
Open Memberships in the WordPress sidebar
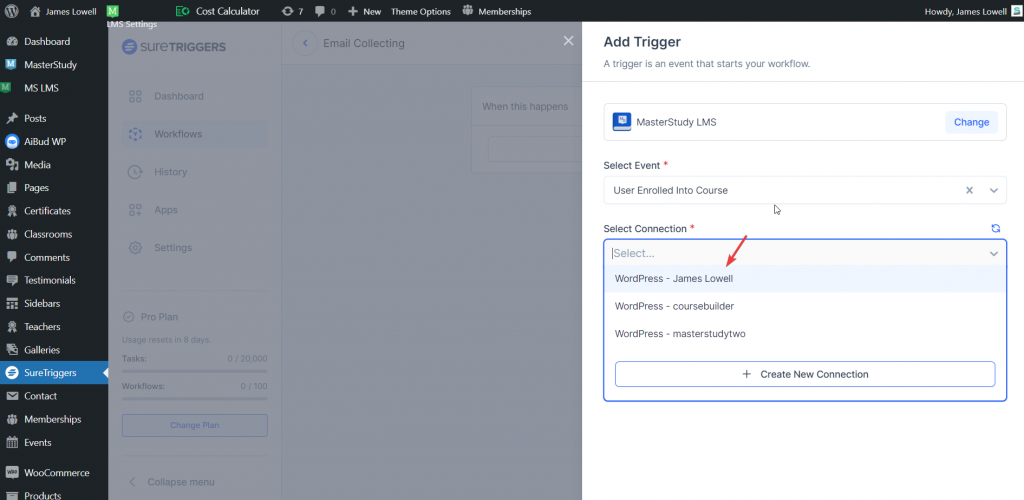click(x=54, y=419)
